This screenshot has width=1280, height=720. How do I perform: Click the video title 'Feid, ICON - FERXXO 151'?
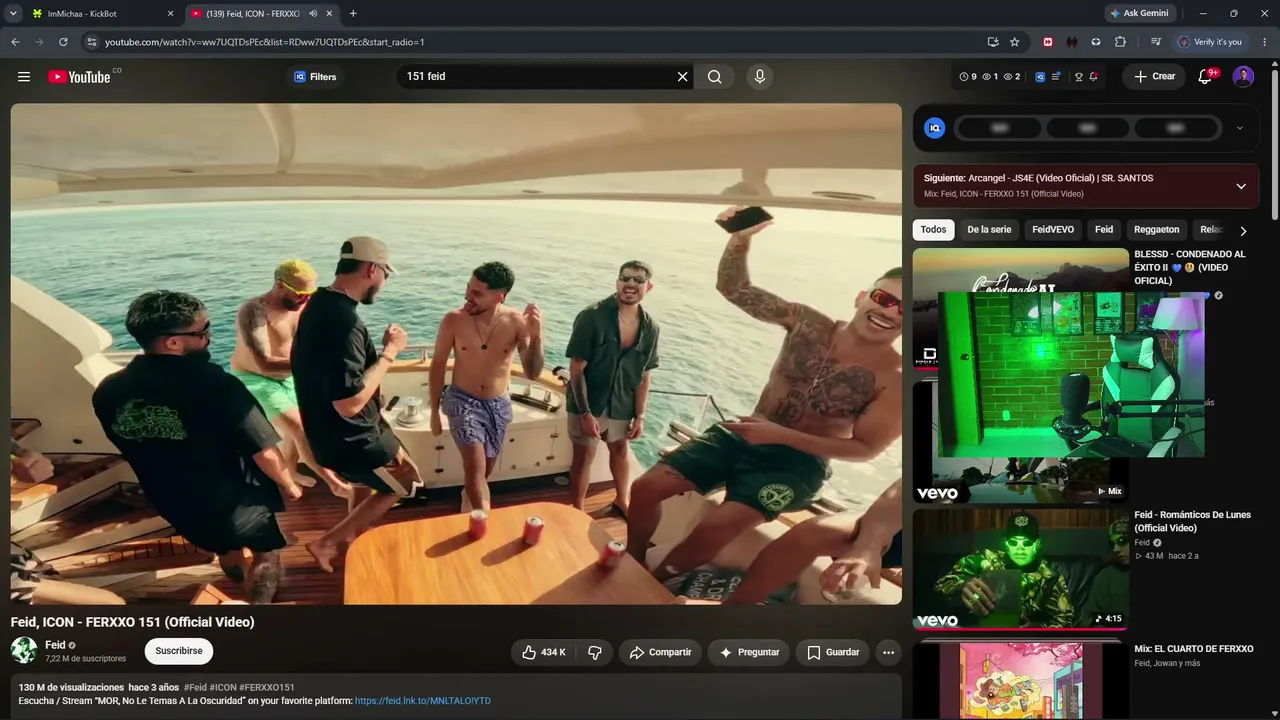pos(133,622)
